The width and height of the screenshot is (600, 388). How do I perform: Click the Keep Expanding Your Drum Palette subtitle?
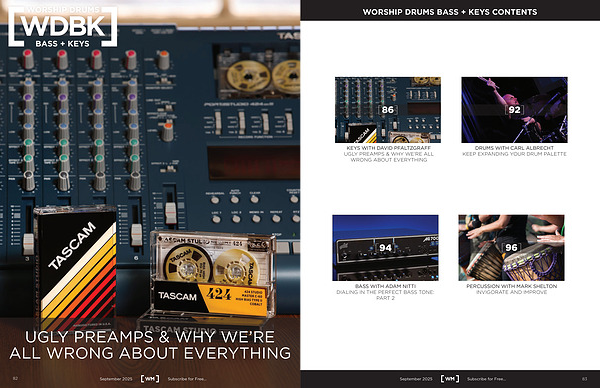(x=514, y=154)
